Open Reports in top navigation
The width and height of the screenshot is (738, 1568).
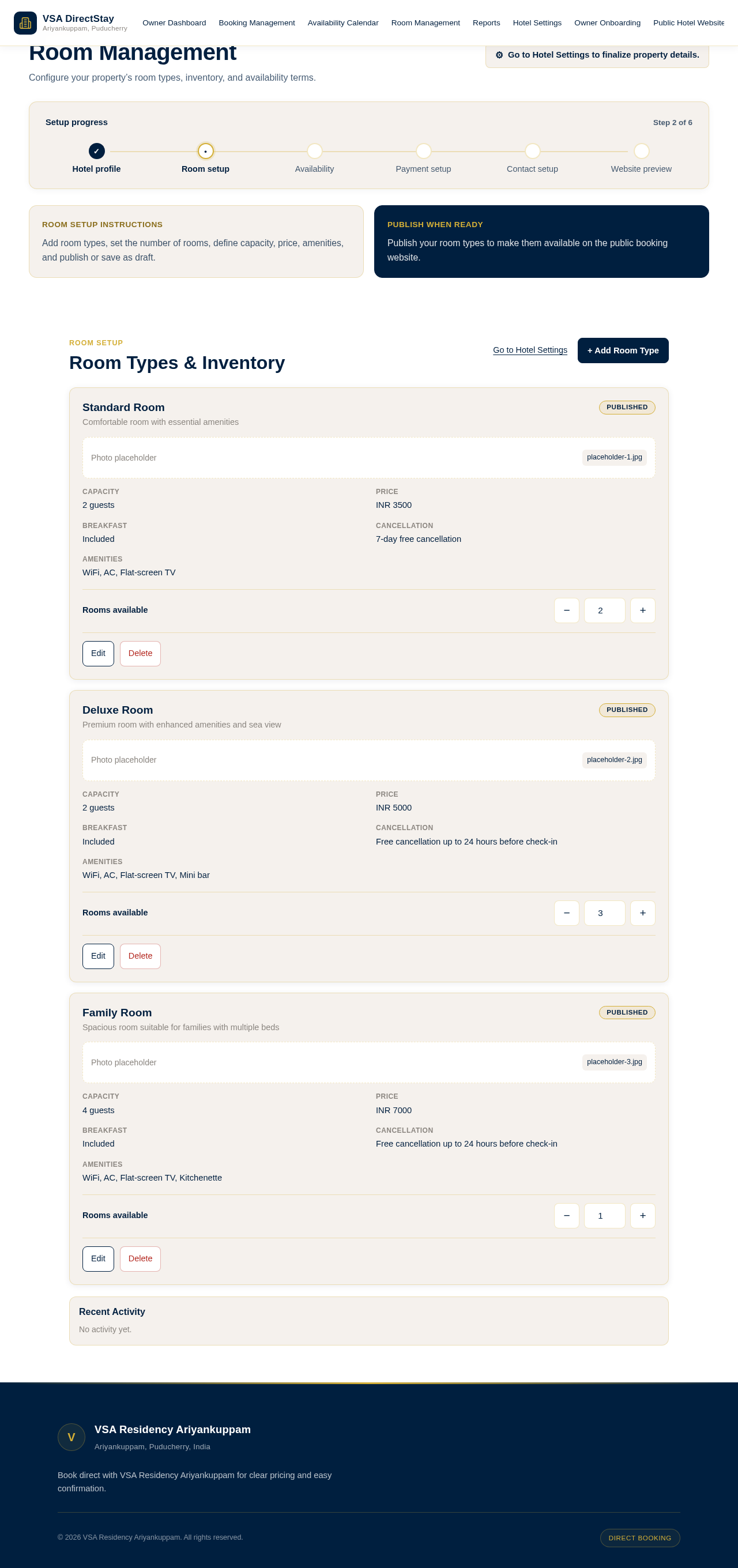pos(486,23)
